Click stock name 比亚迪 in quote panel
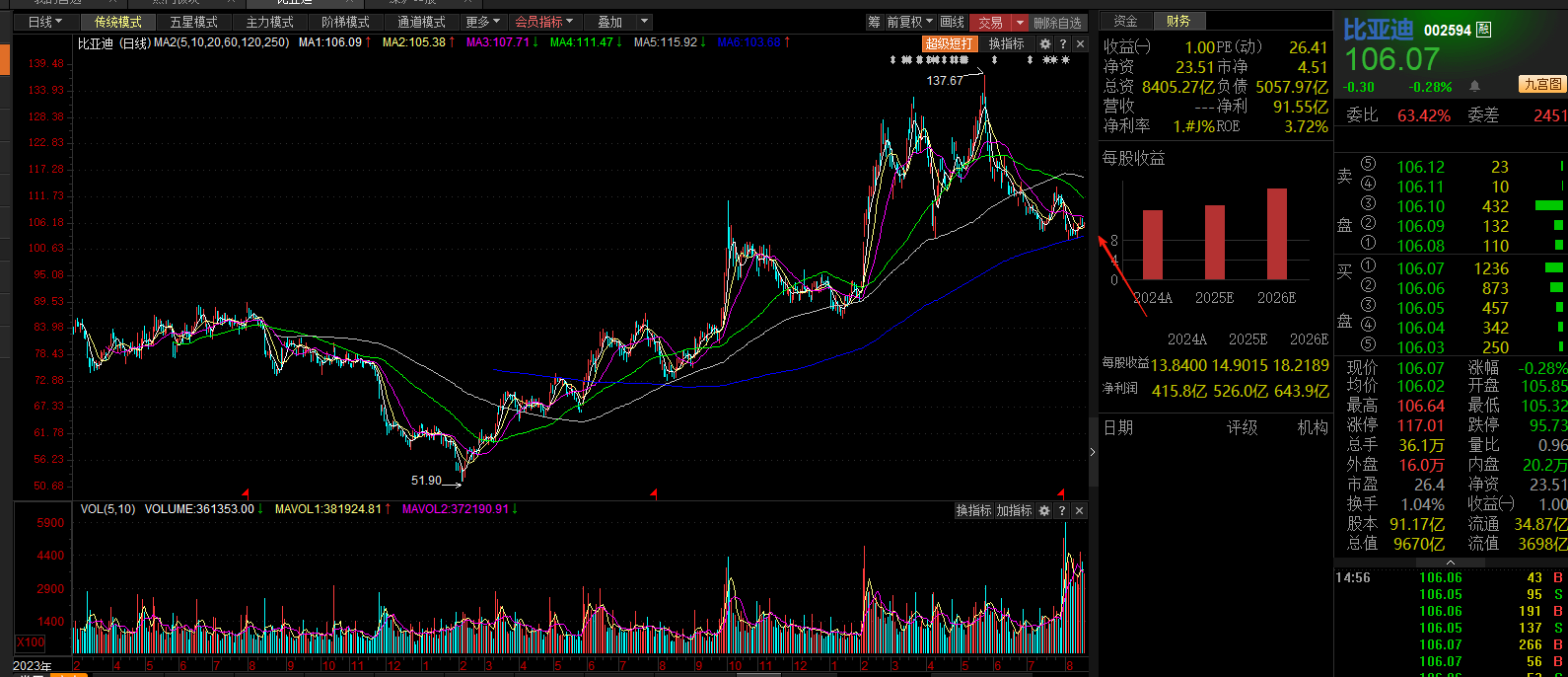Image resolution: width=1568 pixels, height=677 pixels. [x=1378, y=30]
